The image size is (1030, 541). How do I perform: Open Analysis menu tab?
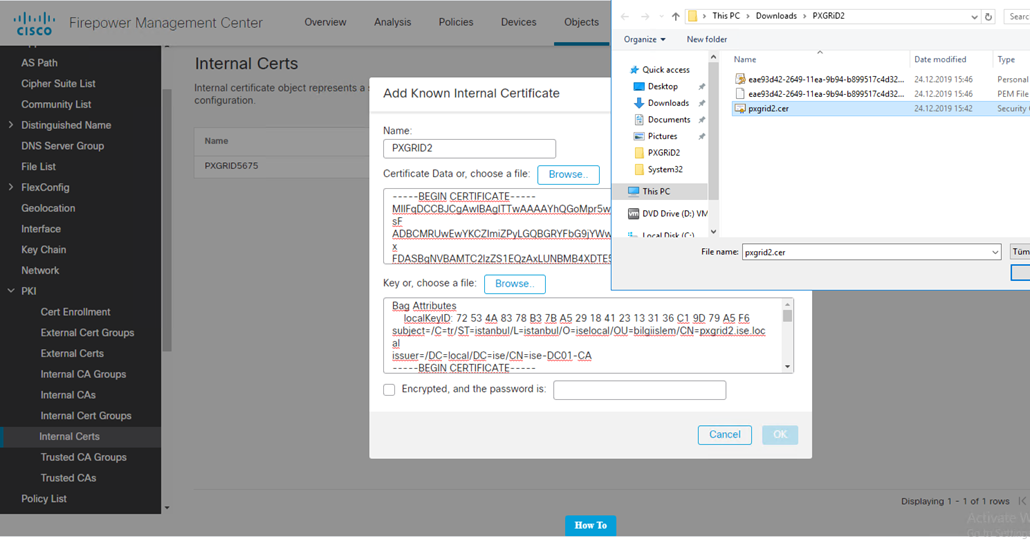pos(393,22)
